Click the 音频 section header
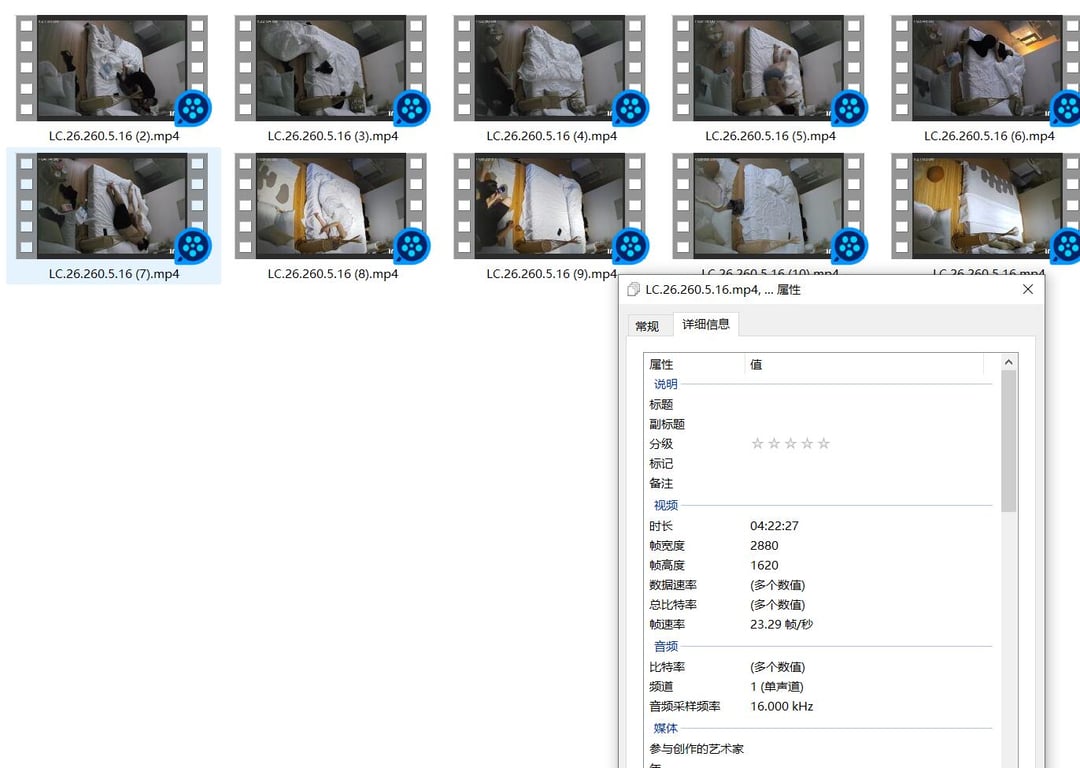 (x=665, y=646)
